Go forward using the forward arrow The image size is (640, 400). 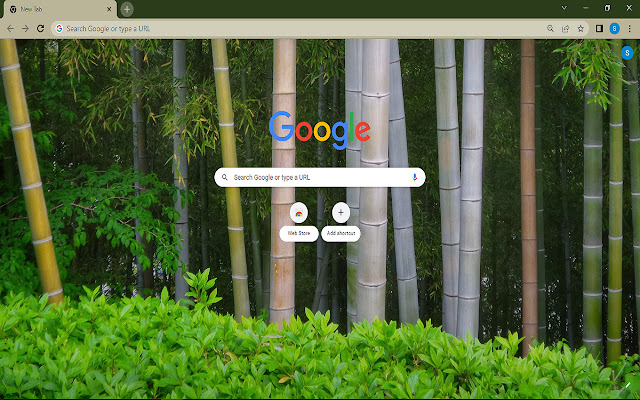pos(25,29)
